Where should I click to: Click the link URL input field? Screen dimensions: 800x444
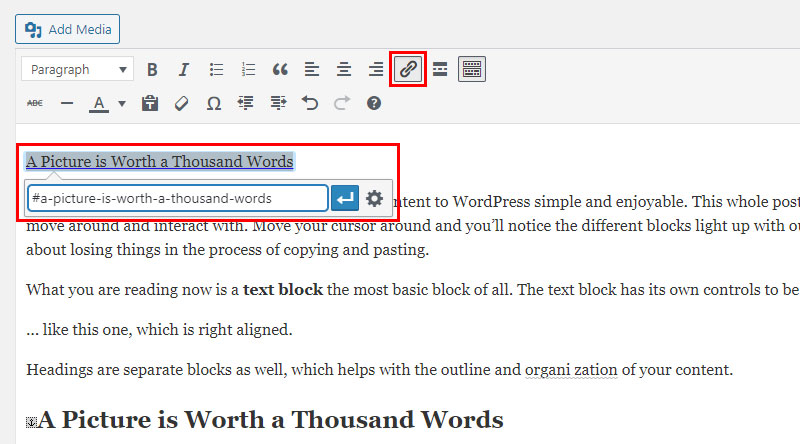coord(178,198)
